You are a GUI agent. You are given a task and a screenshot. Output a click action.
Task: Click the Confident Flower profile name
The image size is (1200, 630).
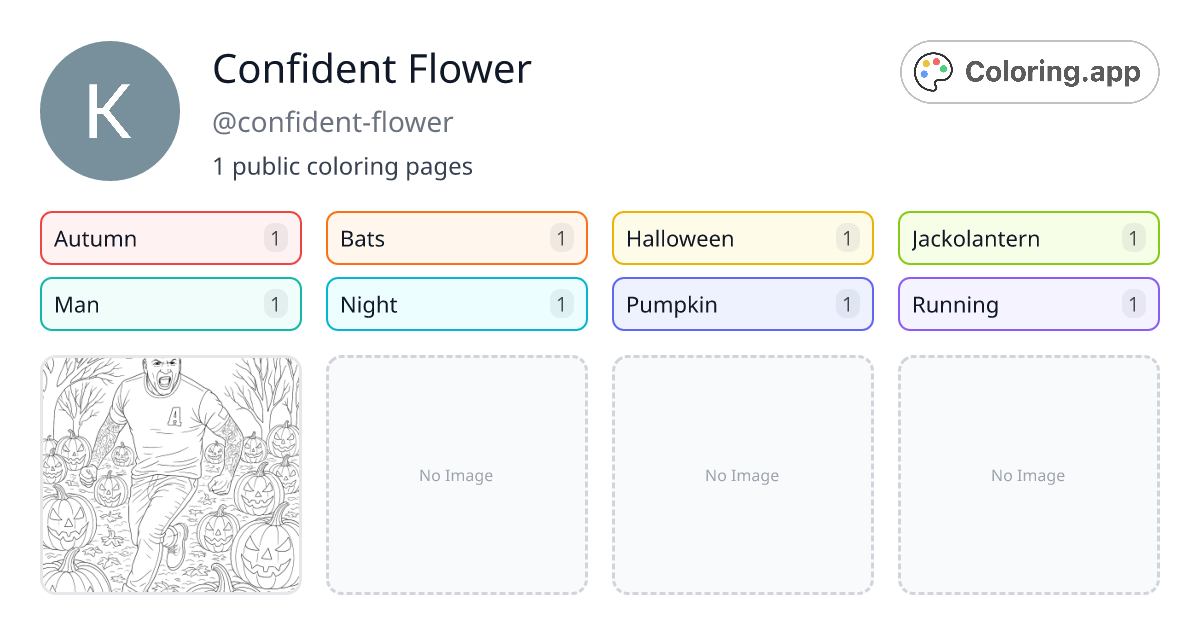pyautogui.click(x=372, y=69)
